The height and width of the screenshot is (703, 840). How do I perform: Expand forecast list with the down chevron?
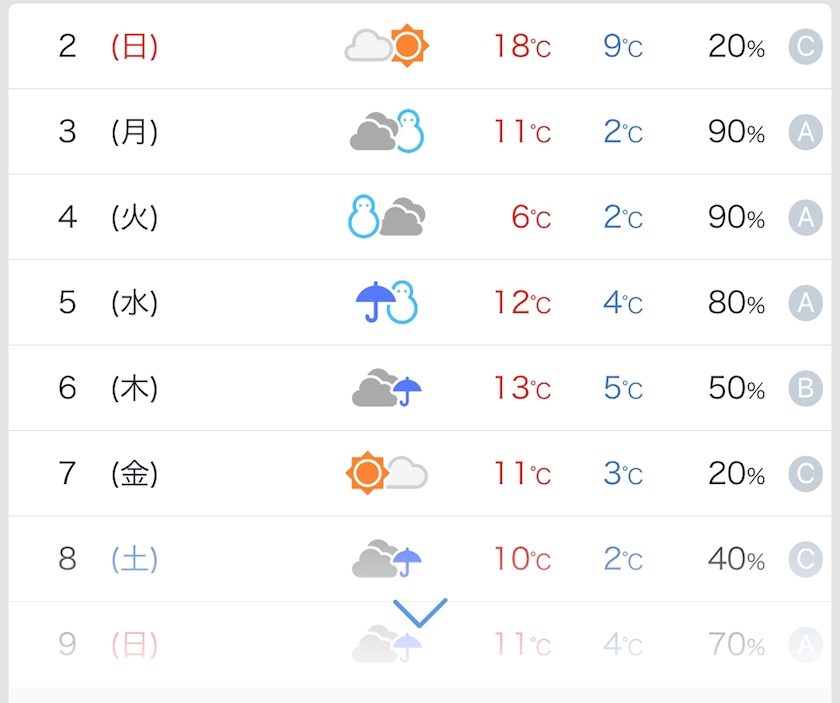click(420, 612)
